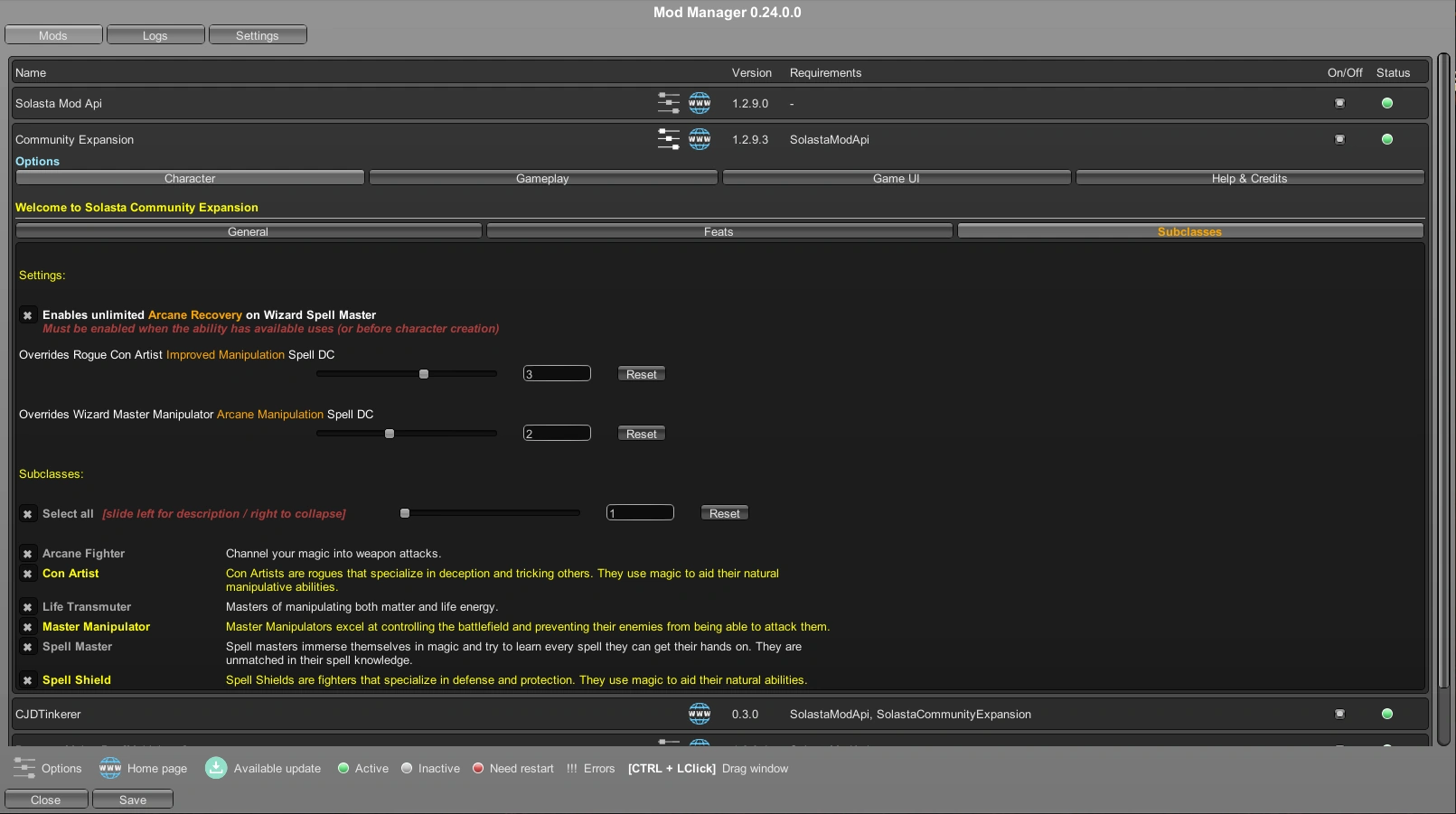Click the Inactive legend grey dot
This screenshot has width=1456, height=814.
(407, 768)
